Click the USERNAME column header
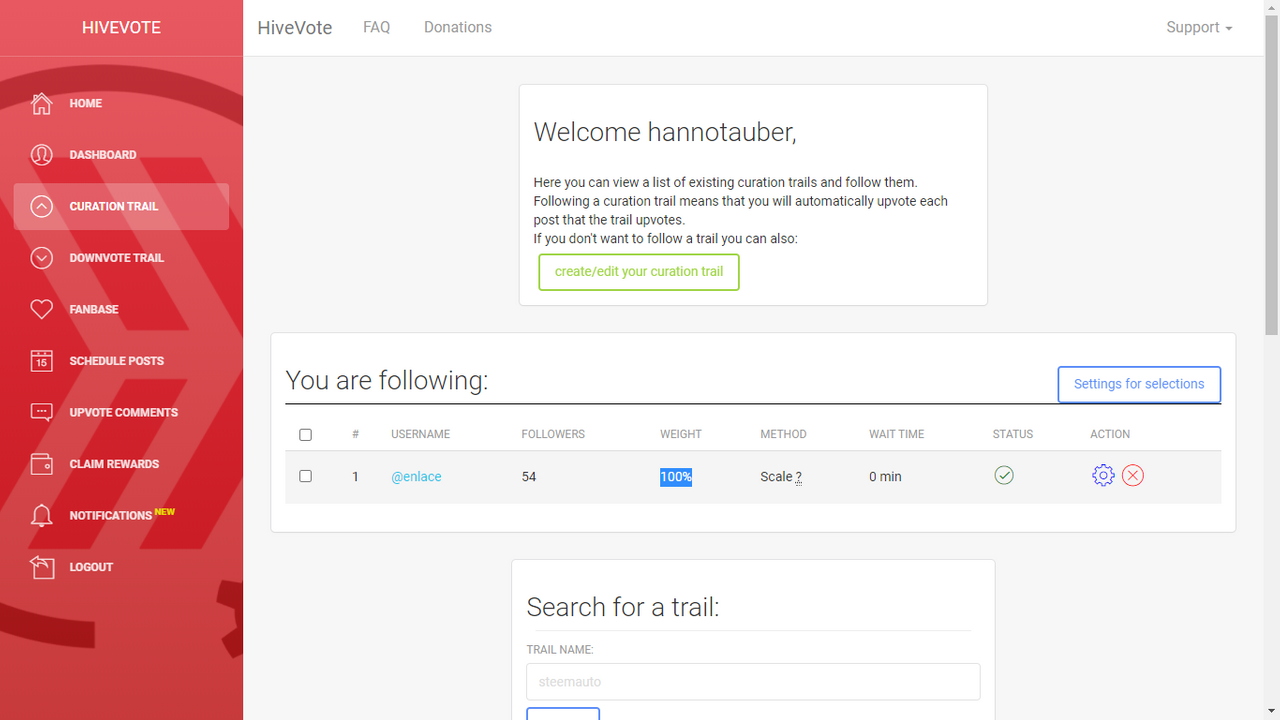Image resolution: width=1280 pixels, height=720 pixels. (x=420, y=434)
